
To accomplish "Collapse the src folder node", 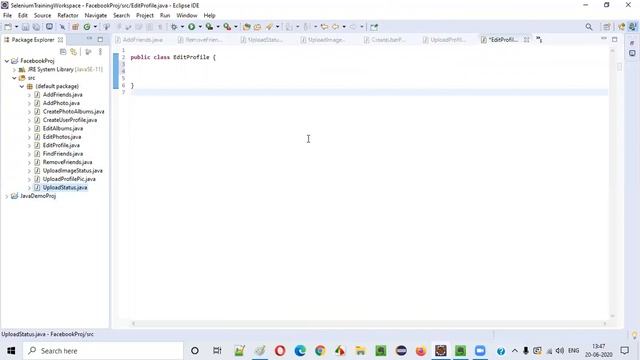I will (14, 78).
